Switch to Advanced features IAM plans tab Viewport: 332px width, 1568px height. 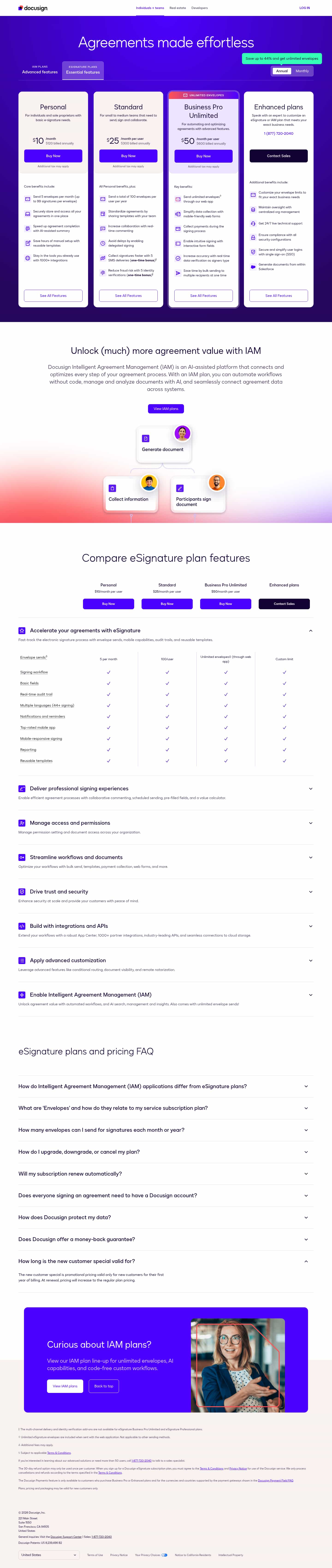click(x=40, y=70)
